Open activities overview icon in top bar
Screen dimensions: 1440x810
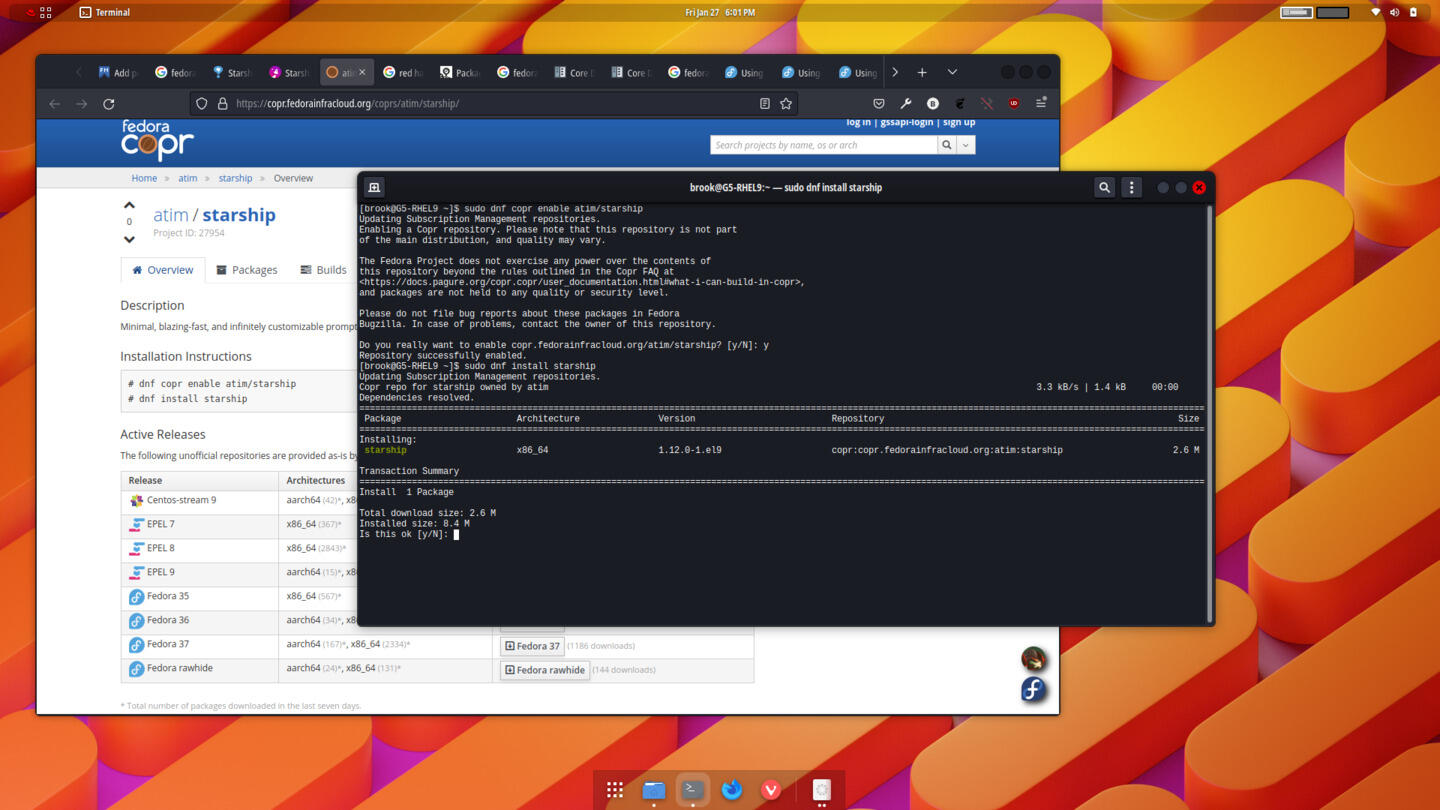click(46, 12)
